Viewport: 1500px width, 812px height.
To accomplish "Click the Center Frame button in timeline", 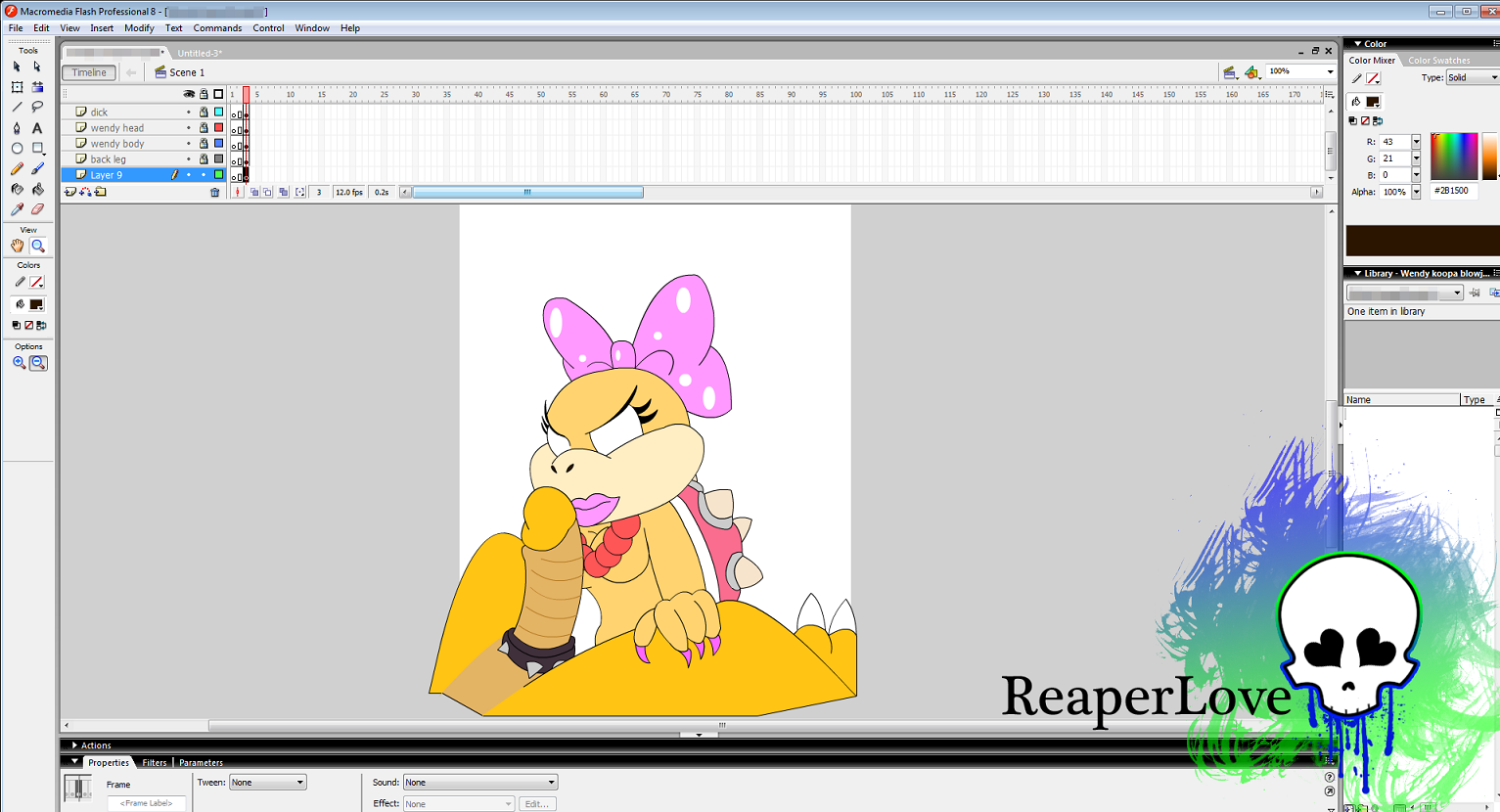I will pos(238,193).
